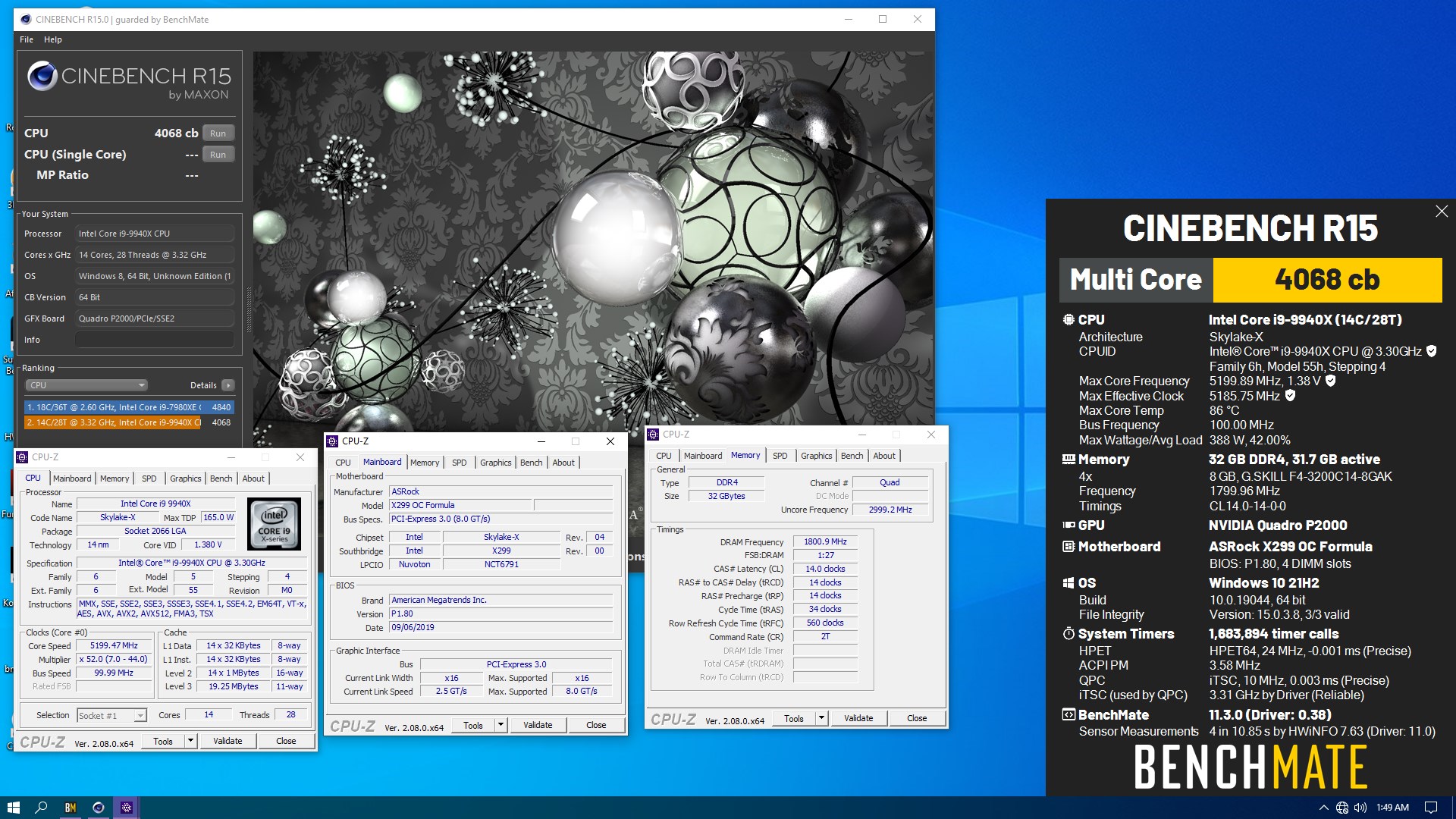Open network globe tray icon
The image size is (1456, 819).
[1342, 808]
